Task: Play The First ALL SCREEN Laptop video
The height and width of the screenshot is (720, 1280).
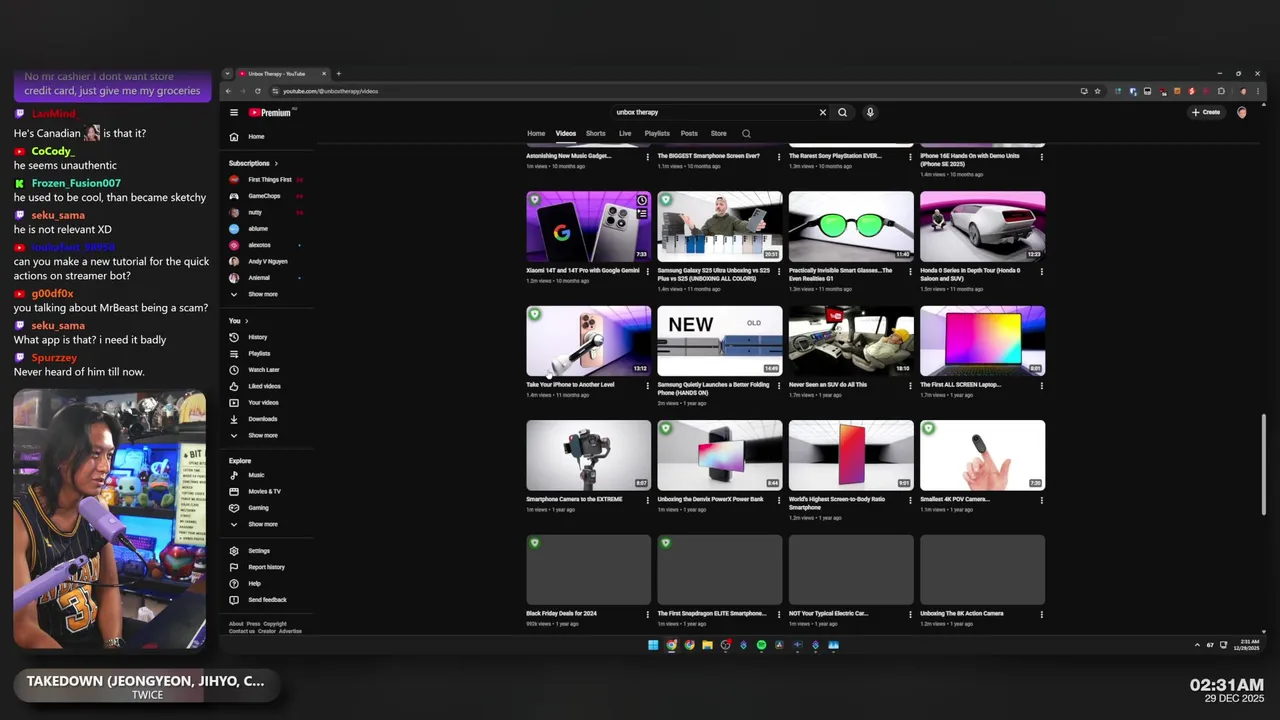Action: [983, 341]
